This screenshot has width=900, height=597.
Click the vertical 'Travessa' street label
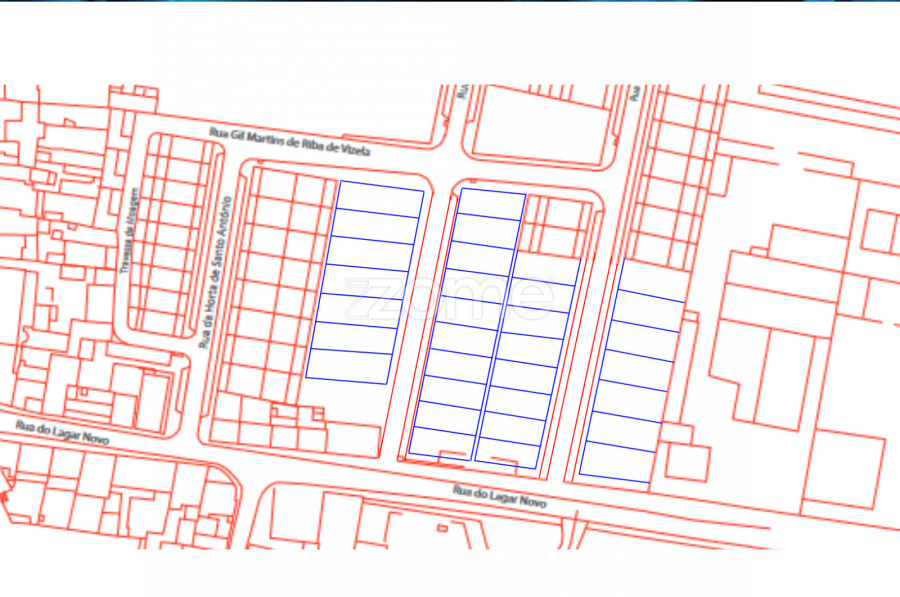click(x=130, y=231)
